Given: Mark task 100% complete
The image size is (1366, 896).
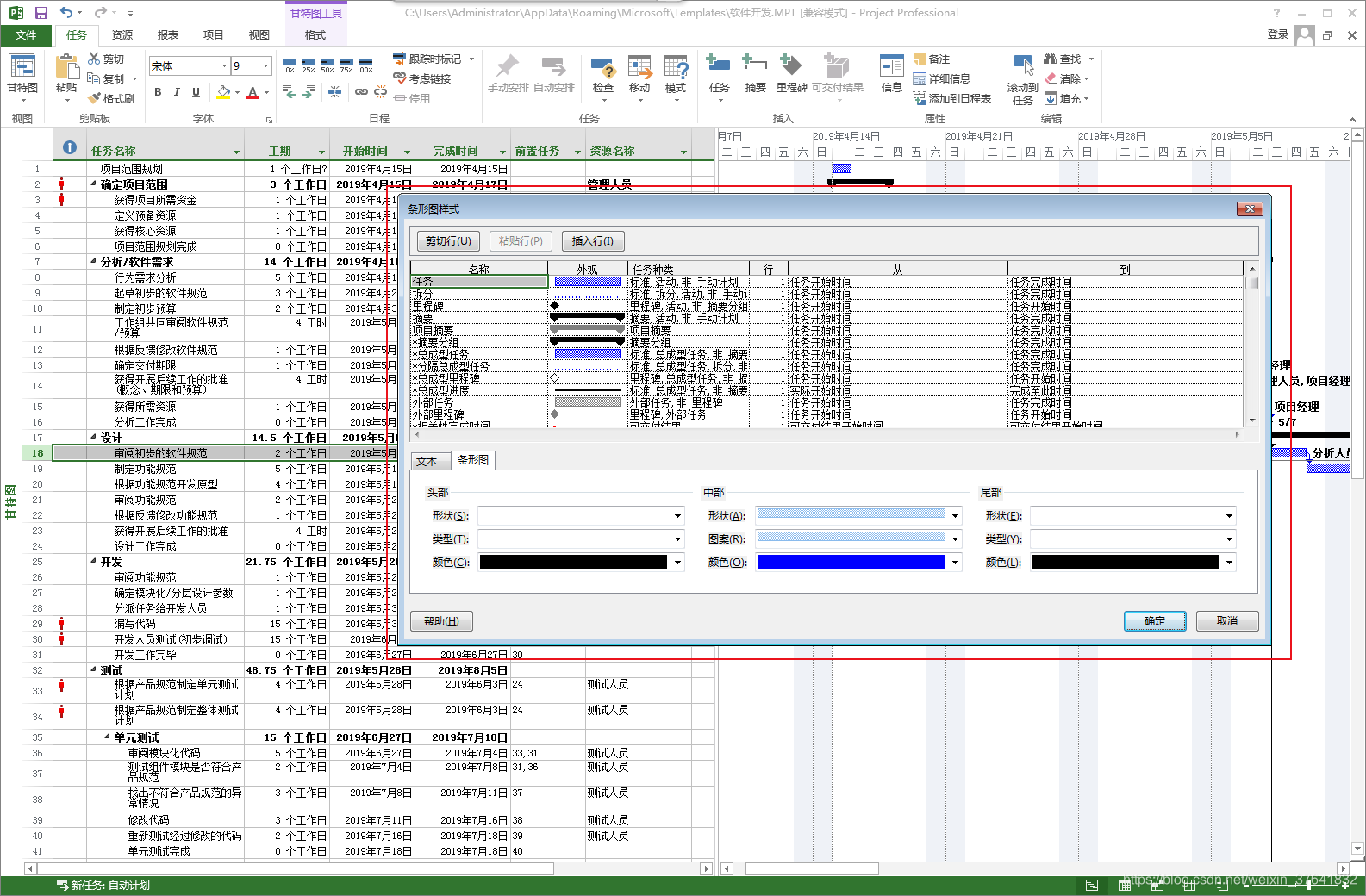Looking at the screenshot, I should coord(365,65).
